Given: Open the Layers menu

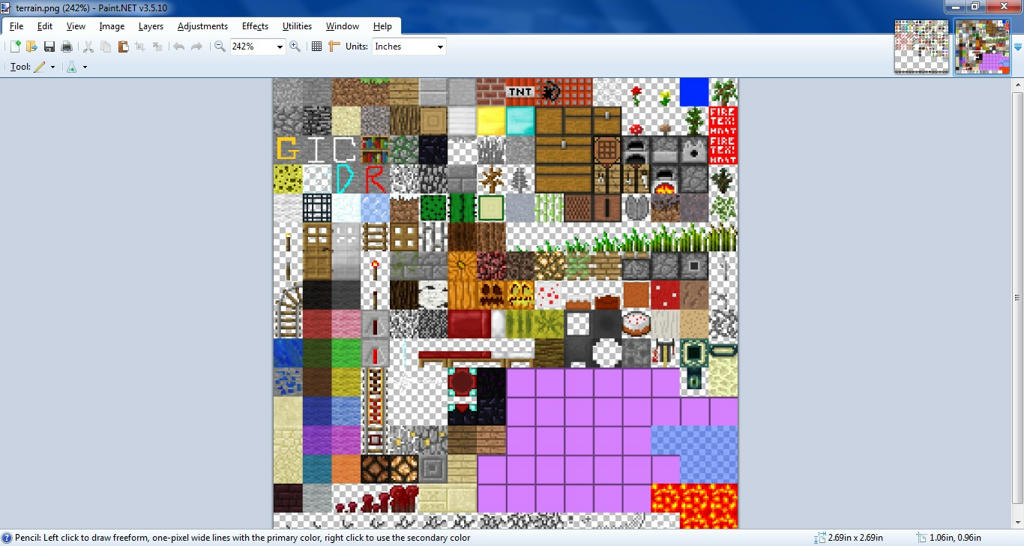Looking at the screenshot, I should point(151,26).
